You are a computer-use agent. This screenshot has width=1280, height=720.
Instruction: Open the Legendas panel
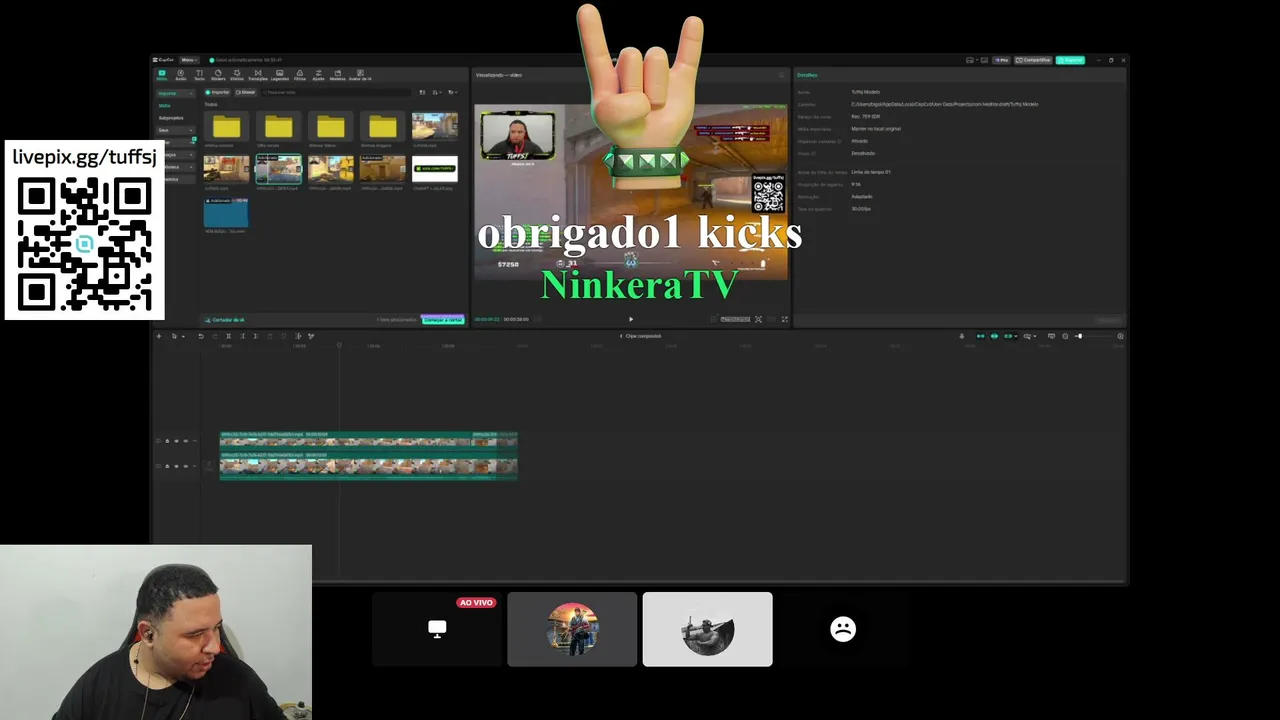[280, 75]
